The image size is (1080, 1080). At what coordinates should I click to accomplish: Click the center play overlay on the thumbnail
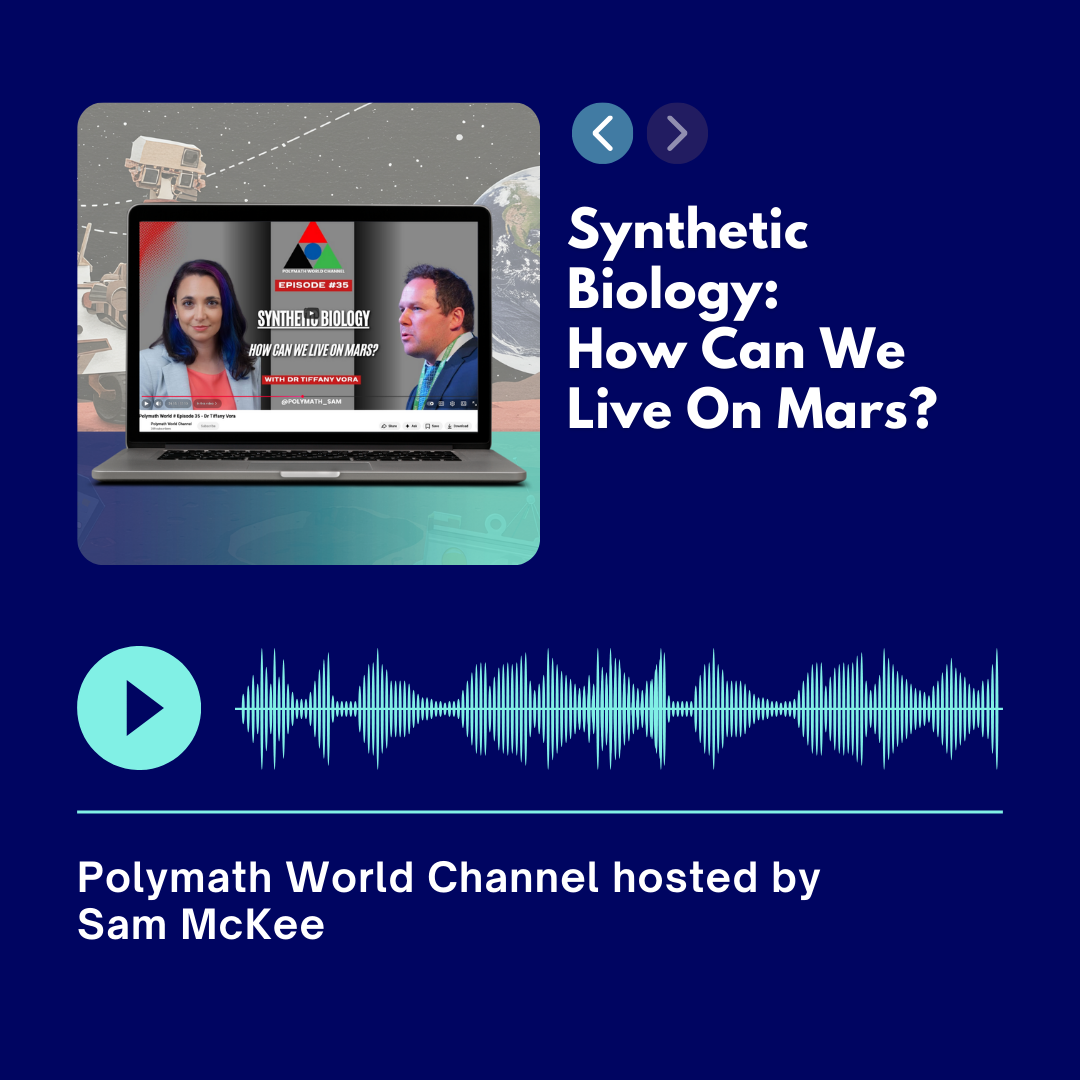[x=311, y=312]
